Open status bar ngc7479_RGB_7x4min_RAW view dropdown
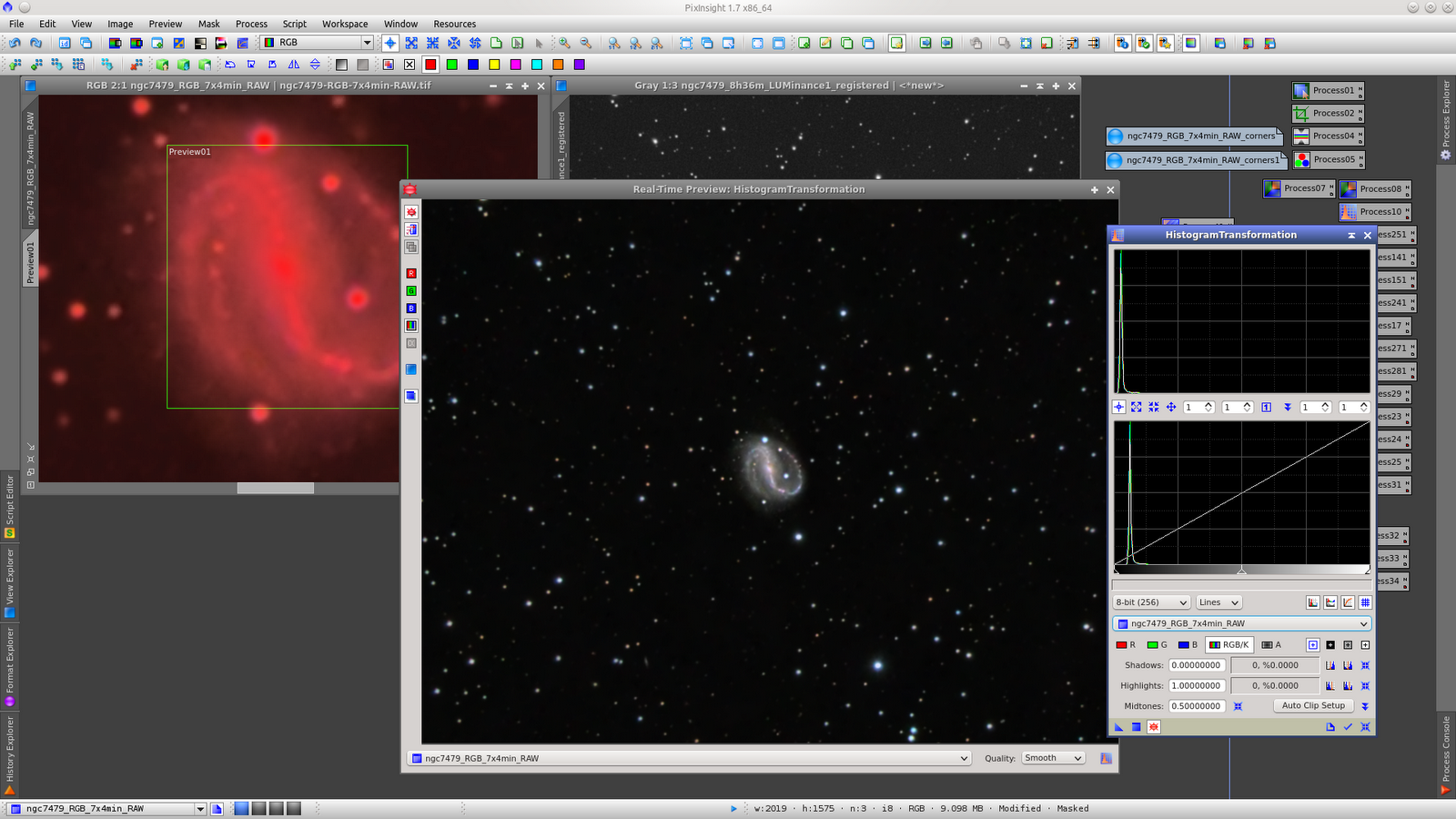 (106, 808)
